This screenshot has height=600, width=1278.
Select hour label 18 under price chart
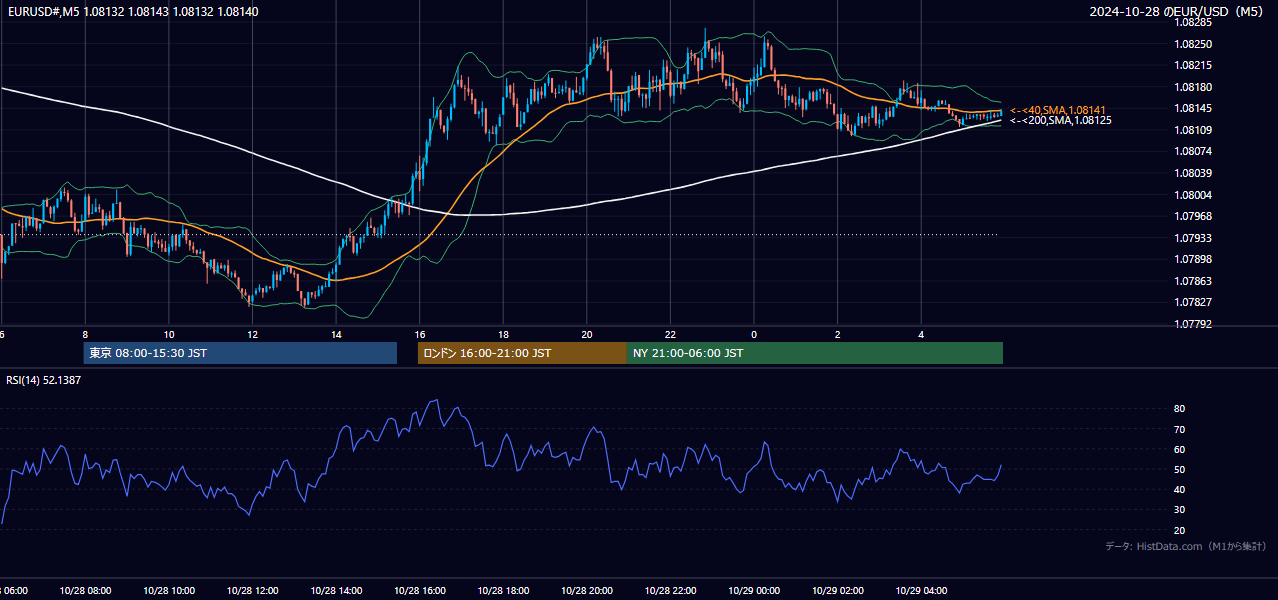coord(503,334)
